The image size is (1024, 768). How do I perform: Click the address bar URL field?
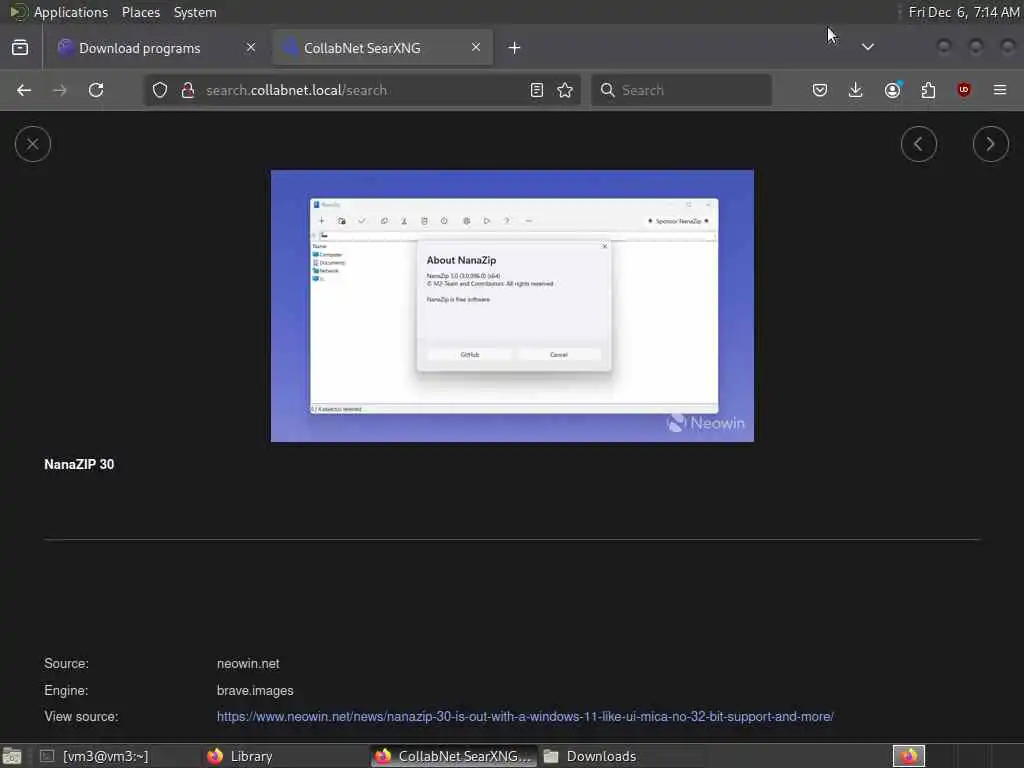coord(362,90)
